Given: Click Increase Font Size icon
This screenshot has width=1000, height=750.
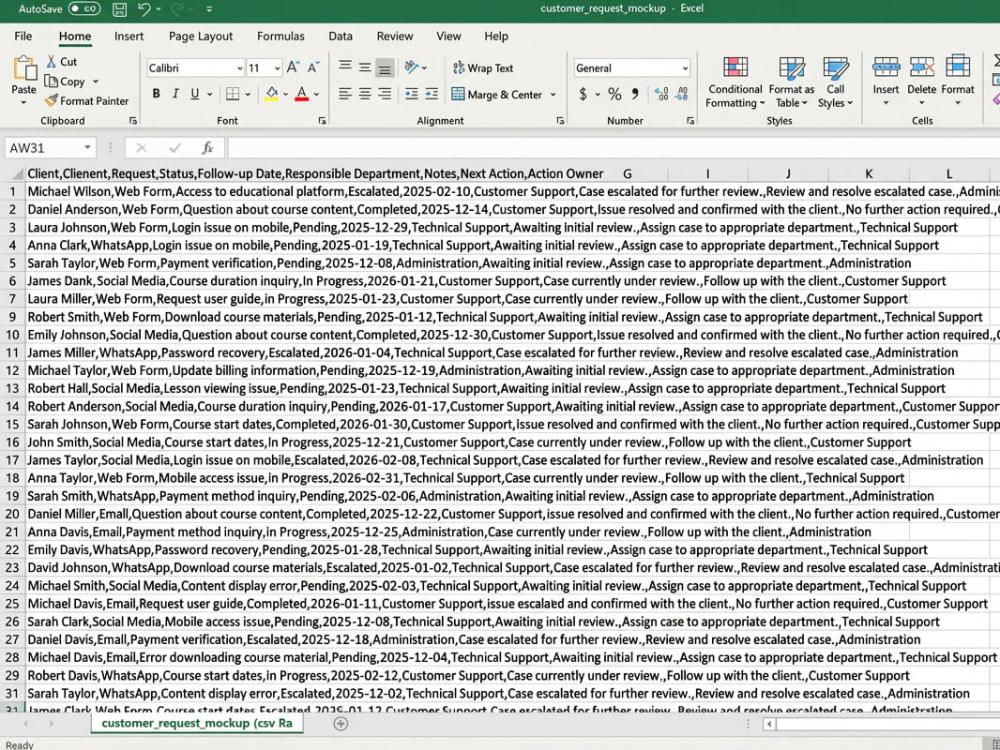Looking at the screenshot, I should coord(293,67).
